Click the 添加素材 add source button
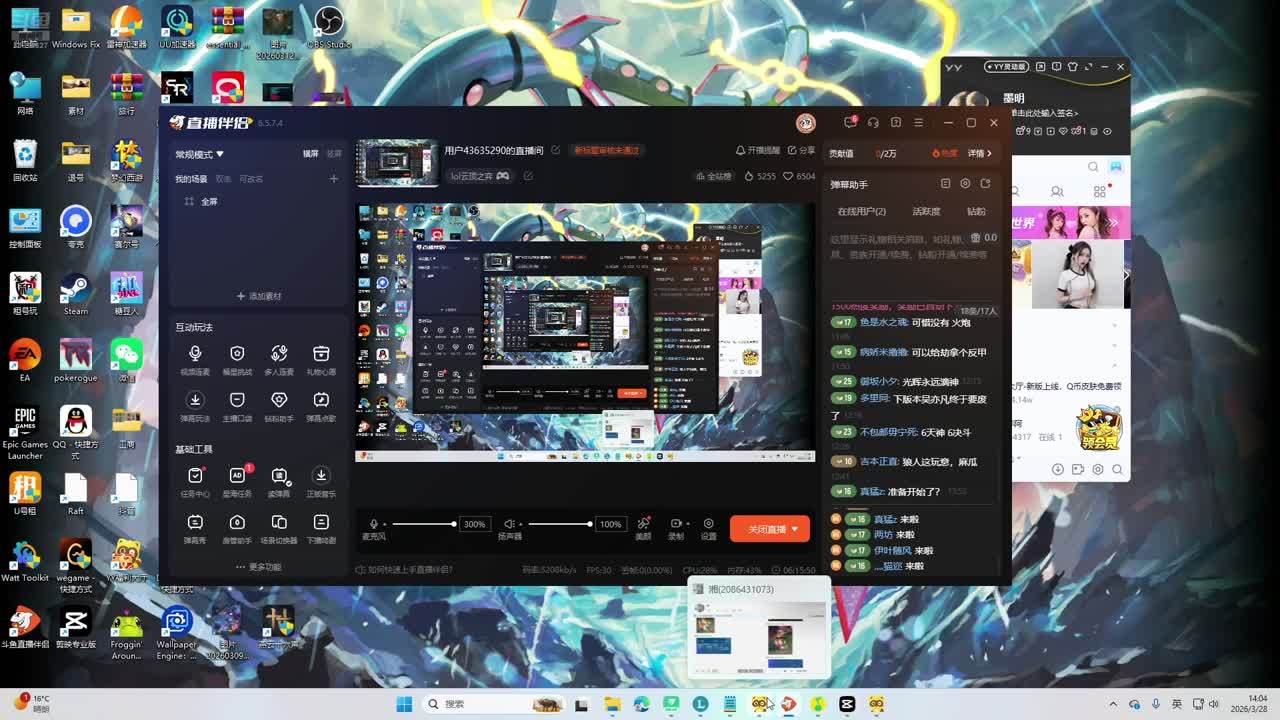Viewport: 1280px width, 720px height. click(259, 296)
